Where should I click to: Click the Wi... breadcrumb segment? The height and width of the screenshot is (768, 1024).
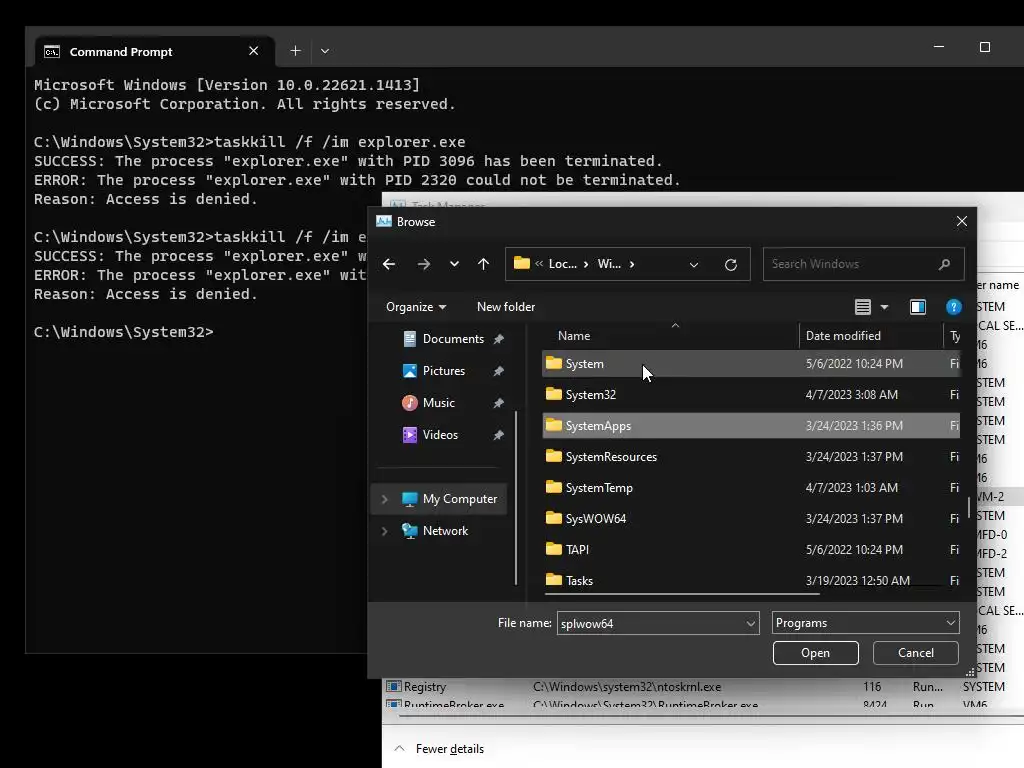point(609,264)
